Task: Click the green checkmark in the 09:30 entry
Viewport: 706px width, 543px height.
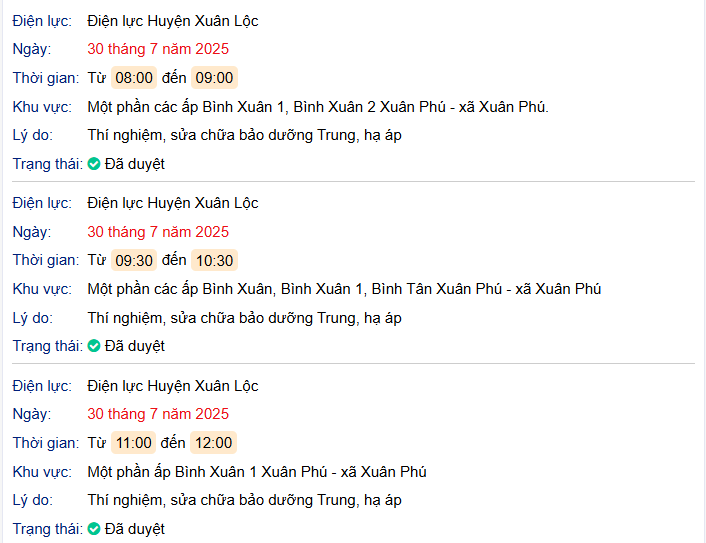Action: tap(94, 346)
